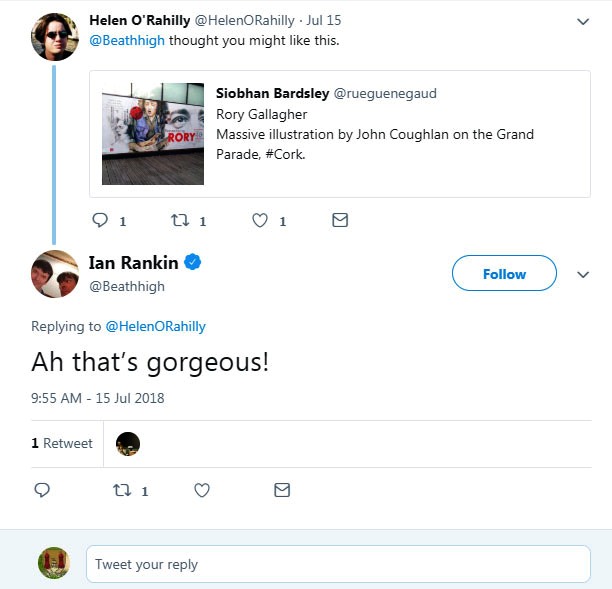Type in the "Tweet your reply" field
Viewport: 612px width, 589px height.
(x=338, y=564)
